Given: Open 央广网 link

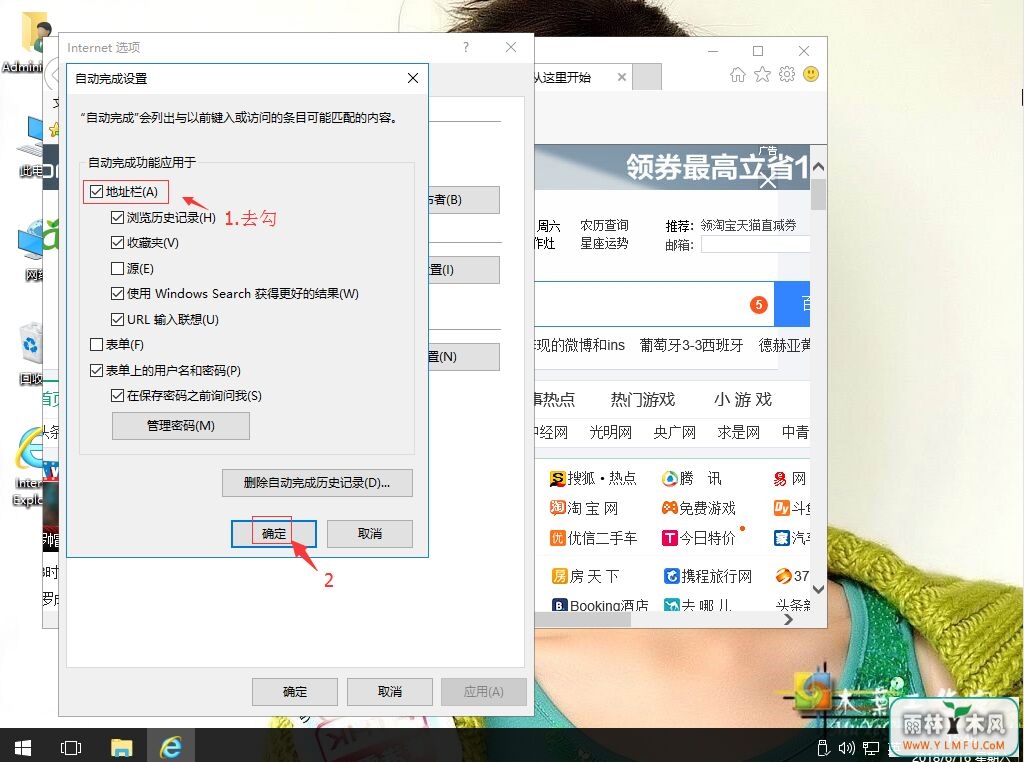Looking at the screenshot, I should pos(675,432).
